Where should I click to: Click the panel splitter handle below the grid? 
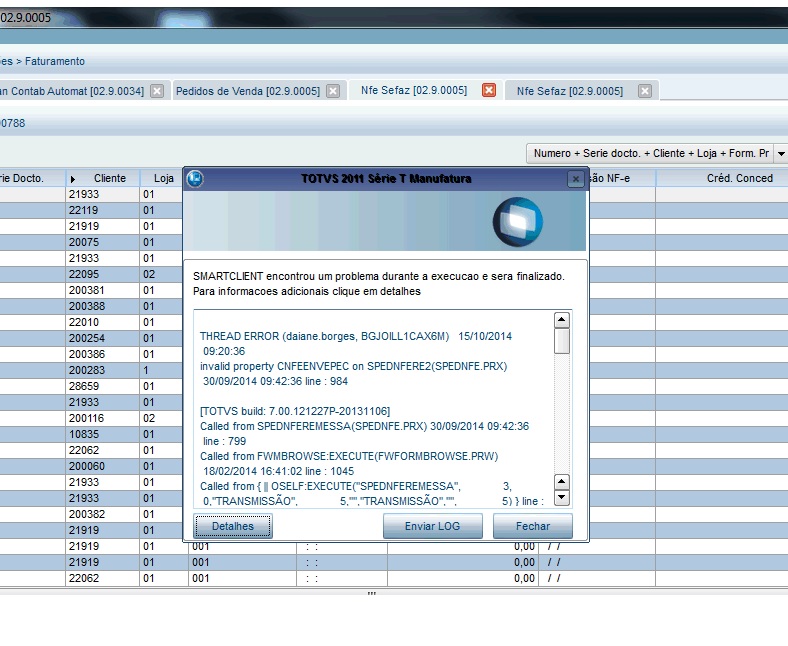tap(372, 593)
